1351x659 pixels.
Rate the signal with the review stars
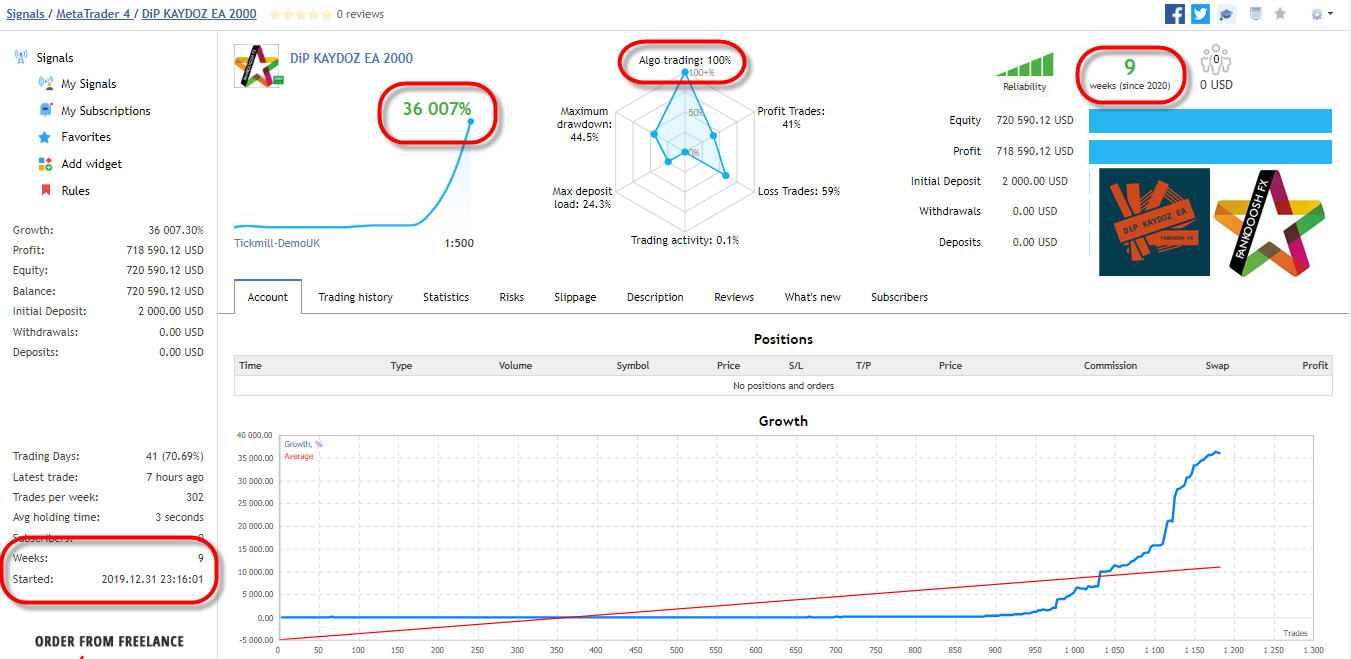click(x=300, y=15)
